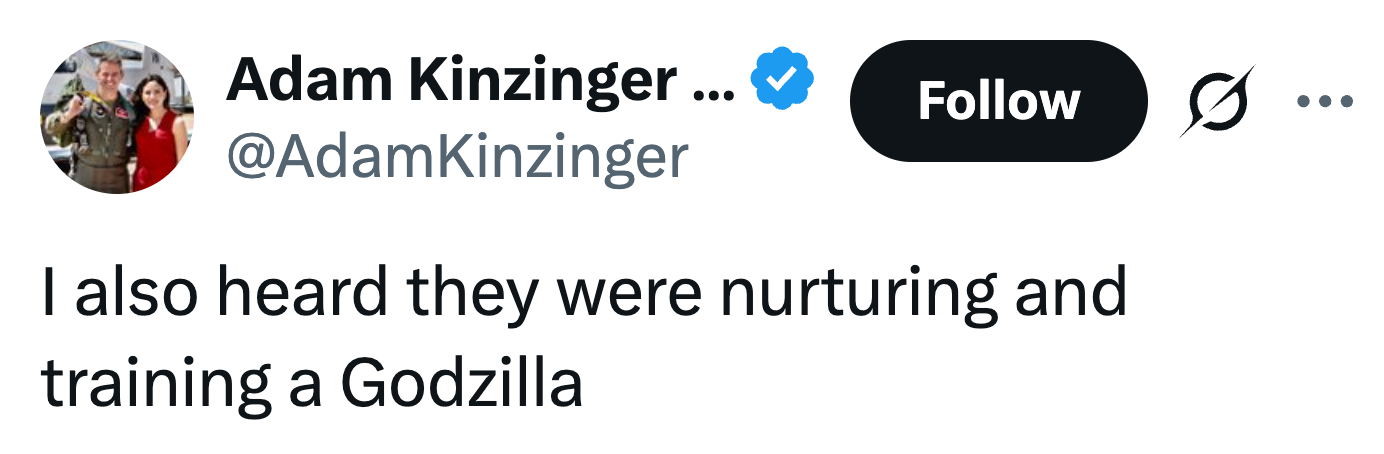Viewport: 1384px width, 454px height.
Task: Click the word "Godzilla" in the post
Action: coord(462,385)
